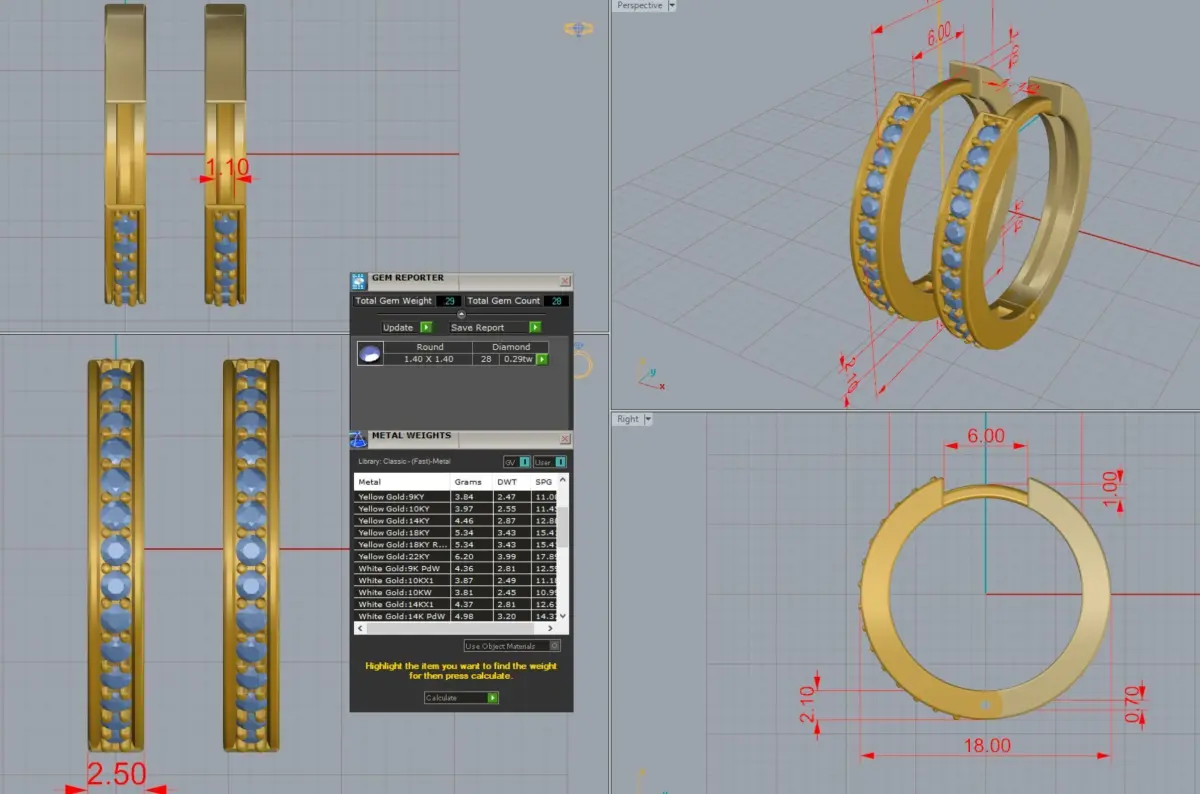Open the Perspective viewport dropdown arrow
Viewport: 1200px width, 794px height.
point(672,6)
